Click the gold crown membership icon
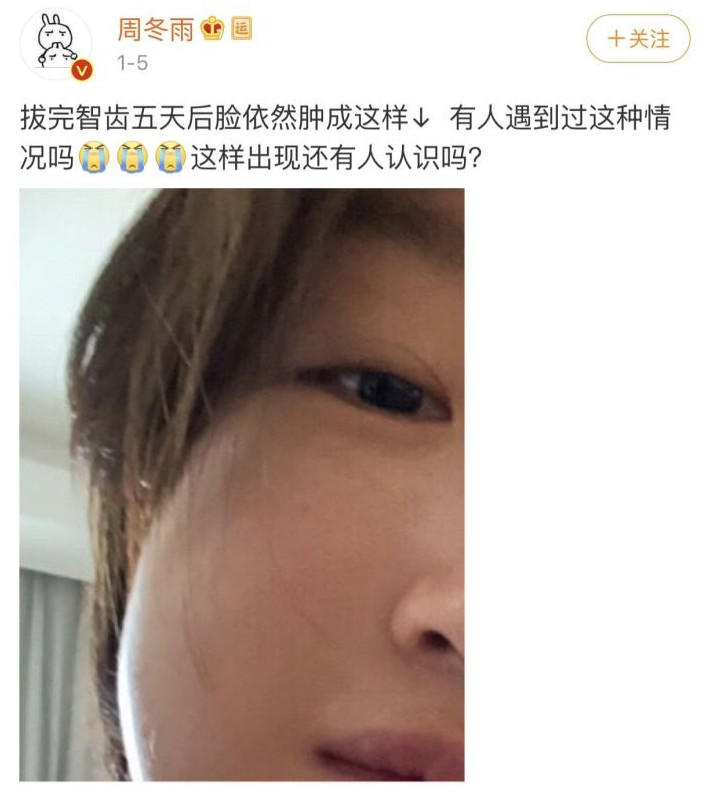The height and width of the screenshot is (793, 706). click(212, 28)
